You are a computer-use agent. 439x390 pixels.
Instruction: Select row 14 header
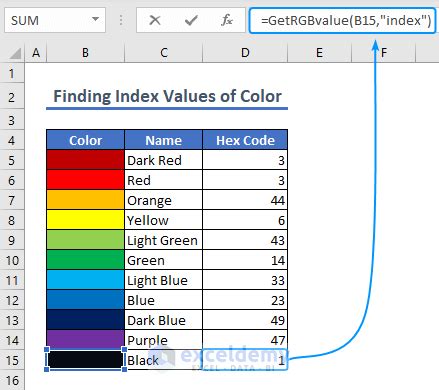pyautogui.click(x=12, y=340)
